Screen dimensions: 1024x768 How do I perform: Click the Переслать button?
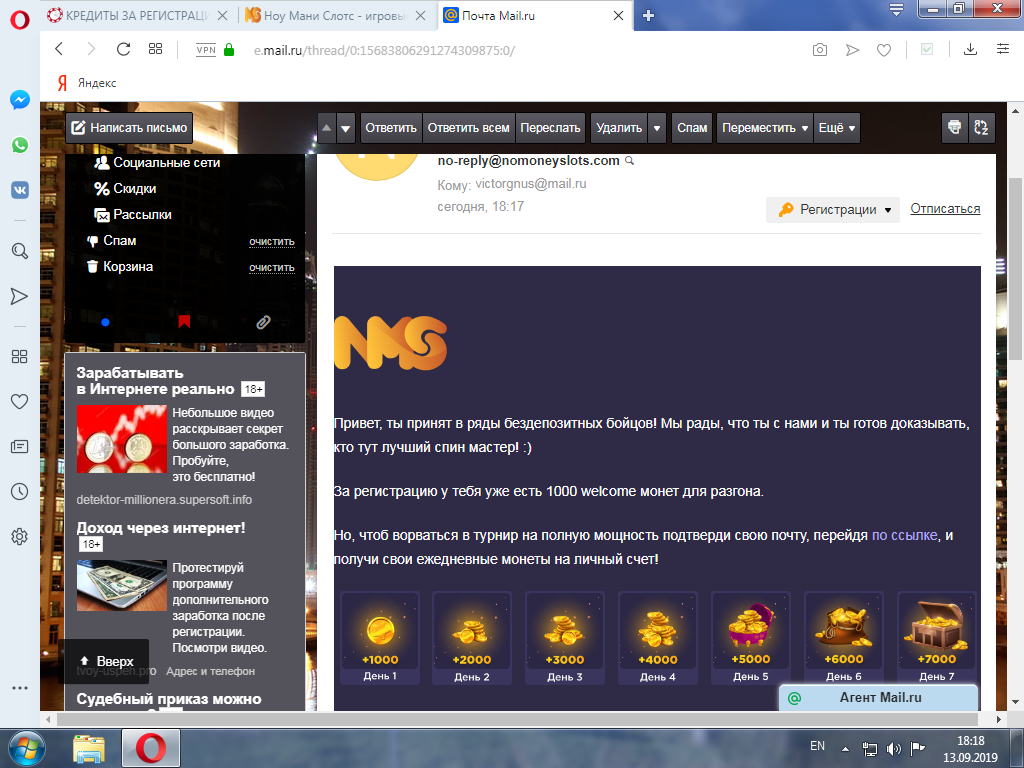(550, 128)
